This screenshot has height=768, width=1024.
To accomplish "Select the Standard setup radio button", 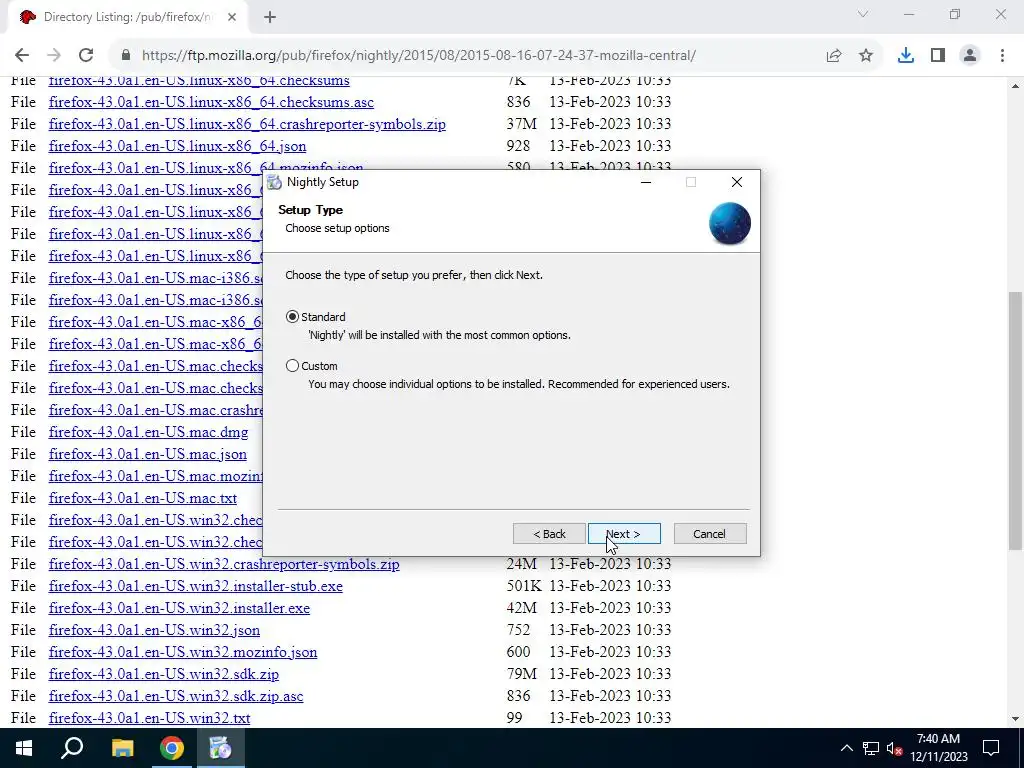I will coord(293,317).
